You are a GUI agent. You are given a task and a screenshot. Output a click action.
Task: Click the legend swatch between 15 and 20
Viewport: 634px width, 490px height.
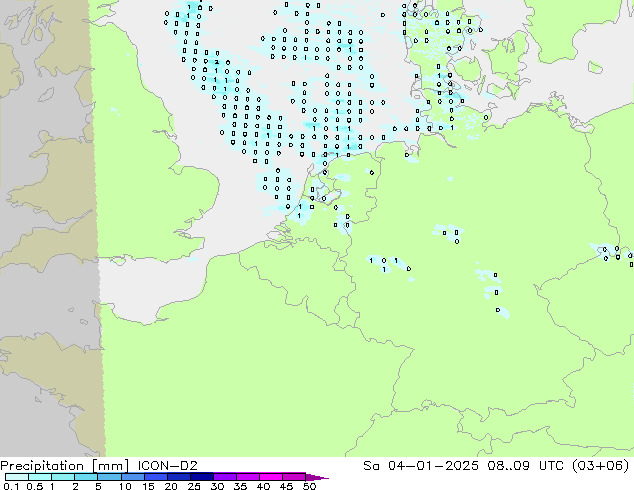[x=155, y=477]
